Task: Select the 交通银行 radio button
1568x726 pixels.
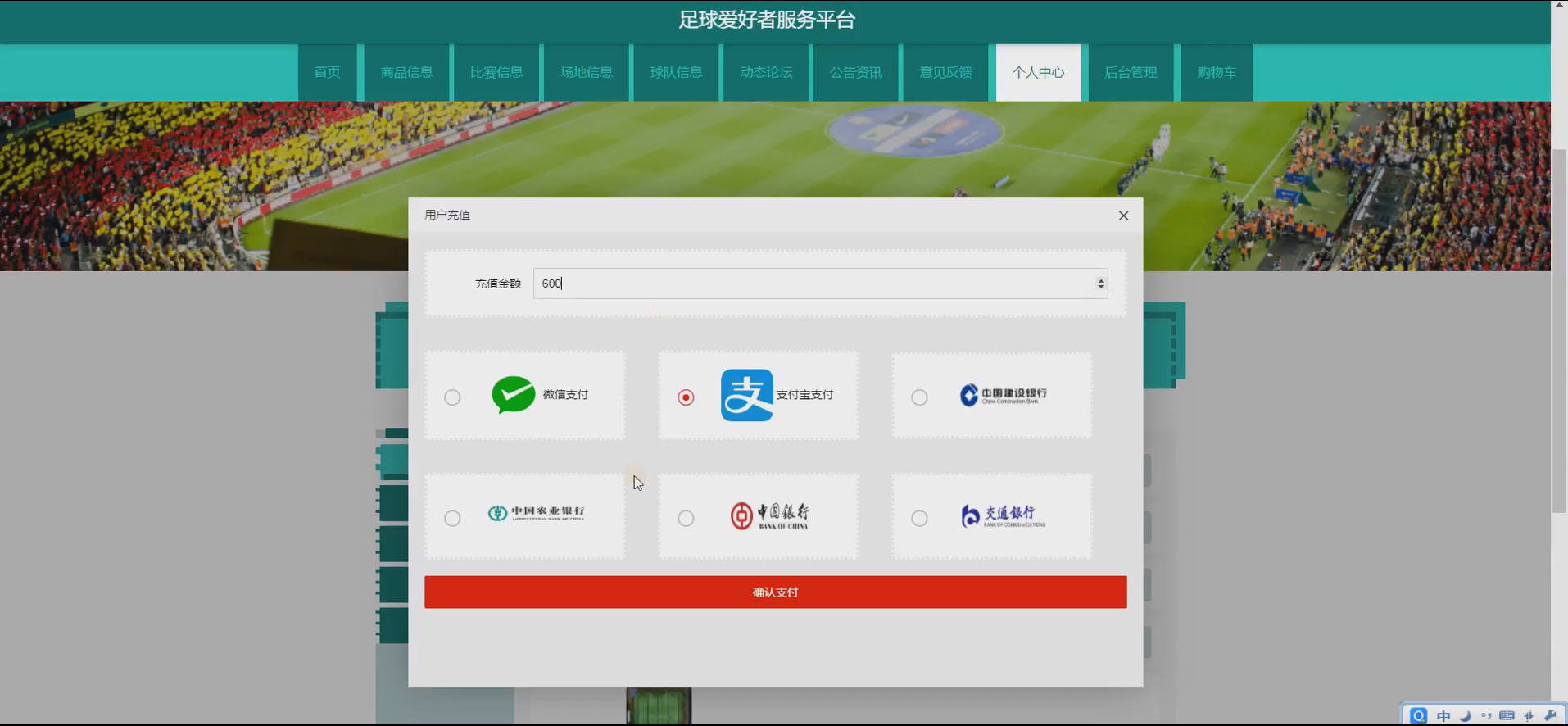Action: [x=919, y=518]
